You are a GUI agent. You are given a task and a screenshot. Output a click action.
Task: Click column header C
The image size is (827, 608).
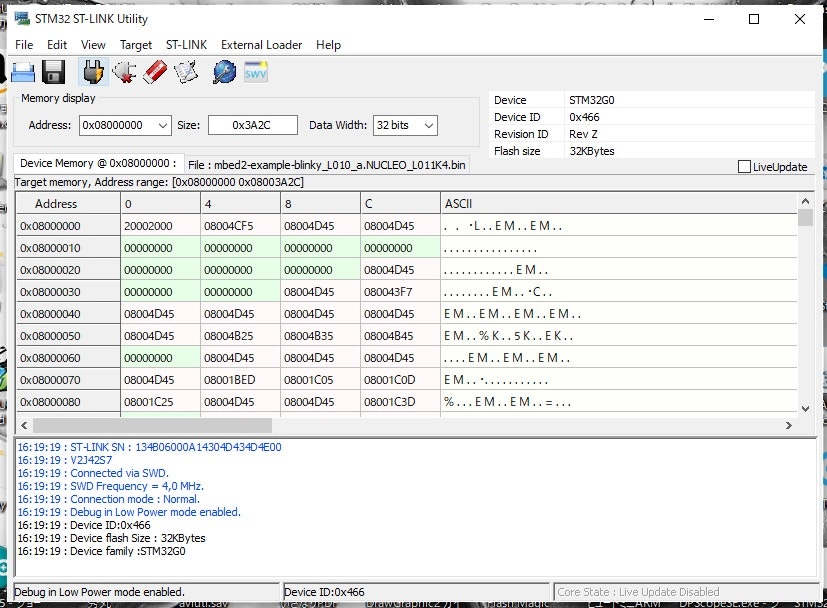400,204
